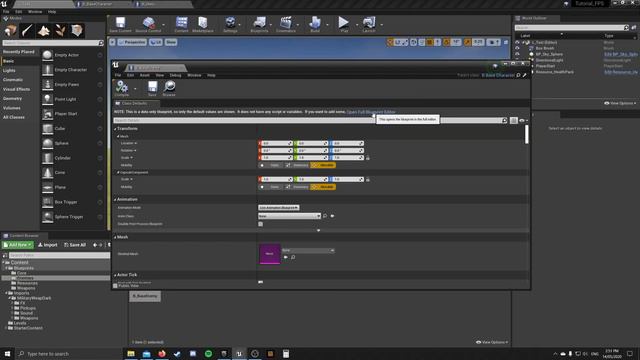Open Debug menu in blueprint editor window
The height and width of the screenshot is (360, 640).
coord(175,75)
